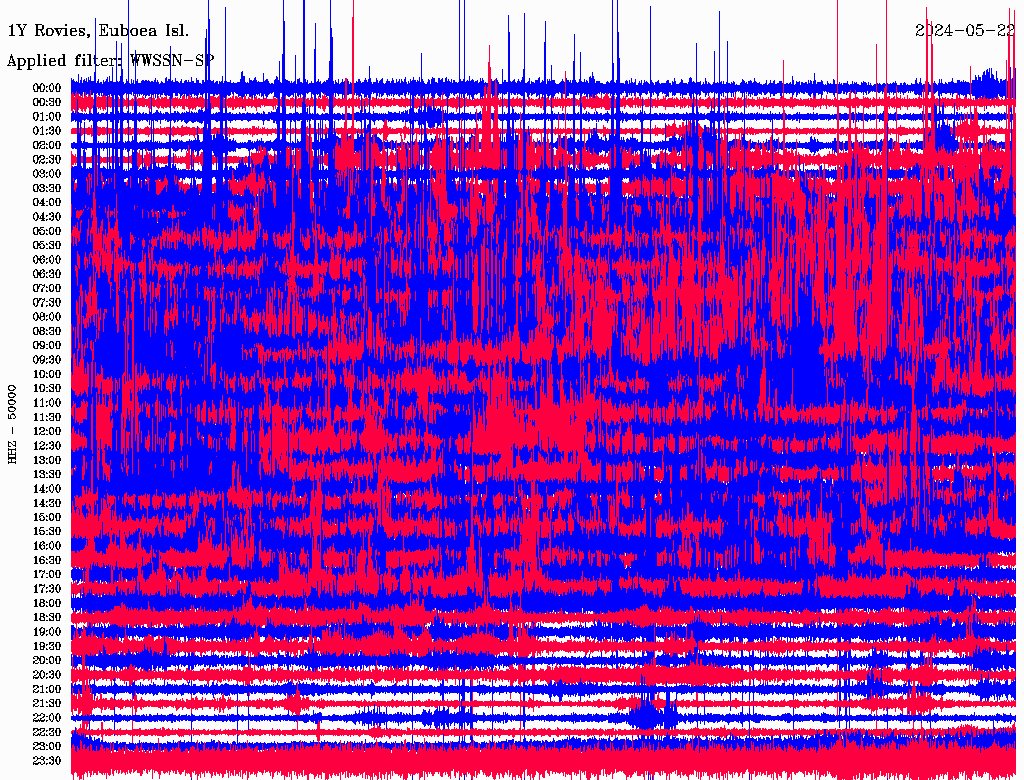Select the 04:30 time label
The width and height of the screenshot is (1024, 780).
tap(47, 217)
